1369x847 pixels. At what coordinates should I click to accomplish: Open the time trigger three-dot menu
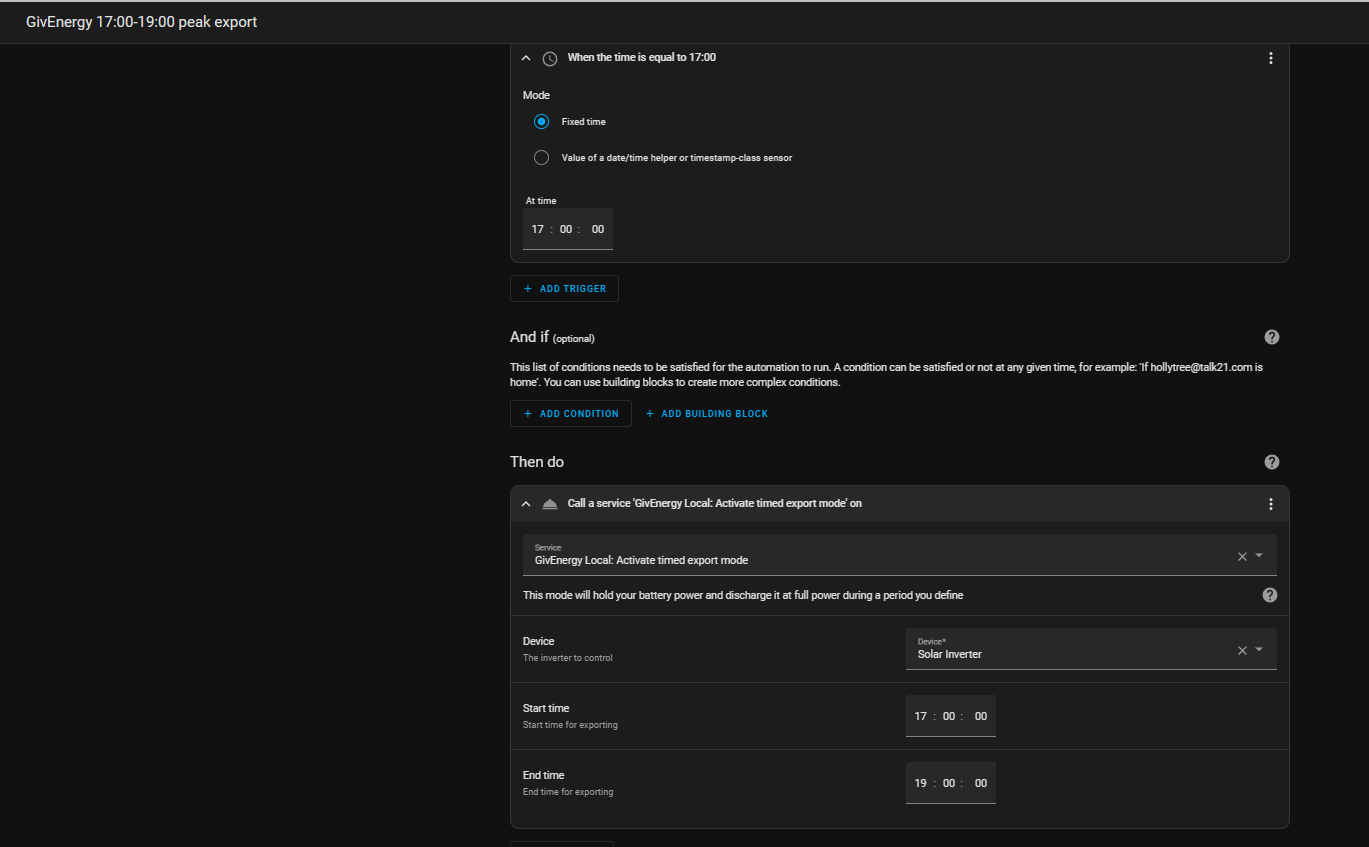point(1271,58)
